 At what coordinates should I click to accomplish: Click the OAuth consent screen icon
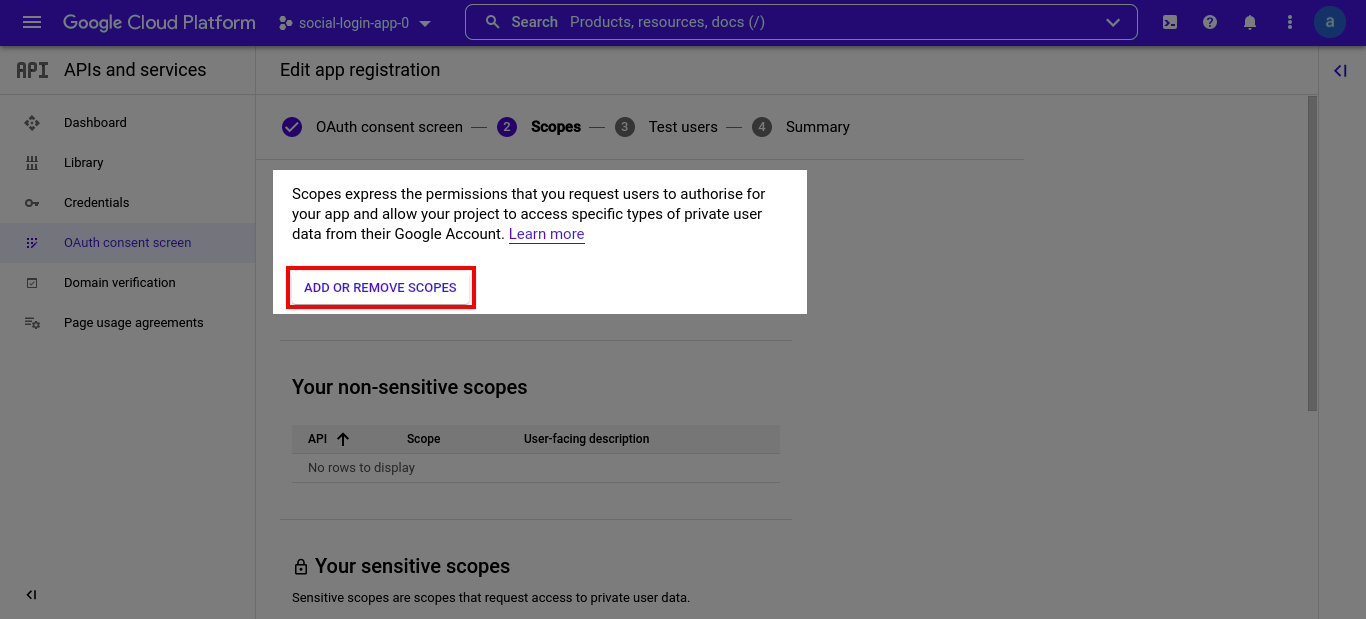coord(32,243)
